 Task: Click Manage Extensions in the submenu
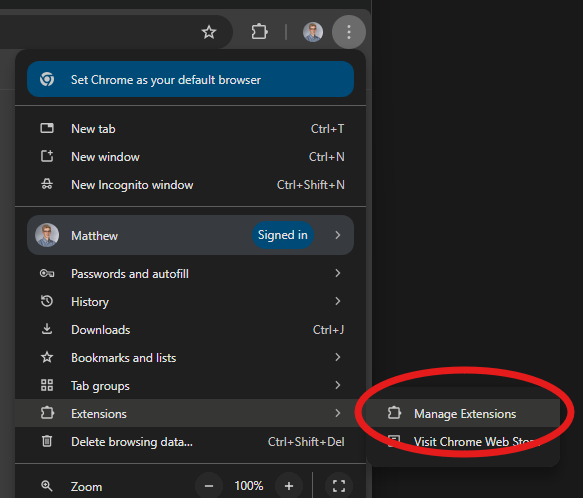(463, 413)
